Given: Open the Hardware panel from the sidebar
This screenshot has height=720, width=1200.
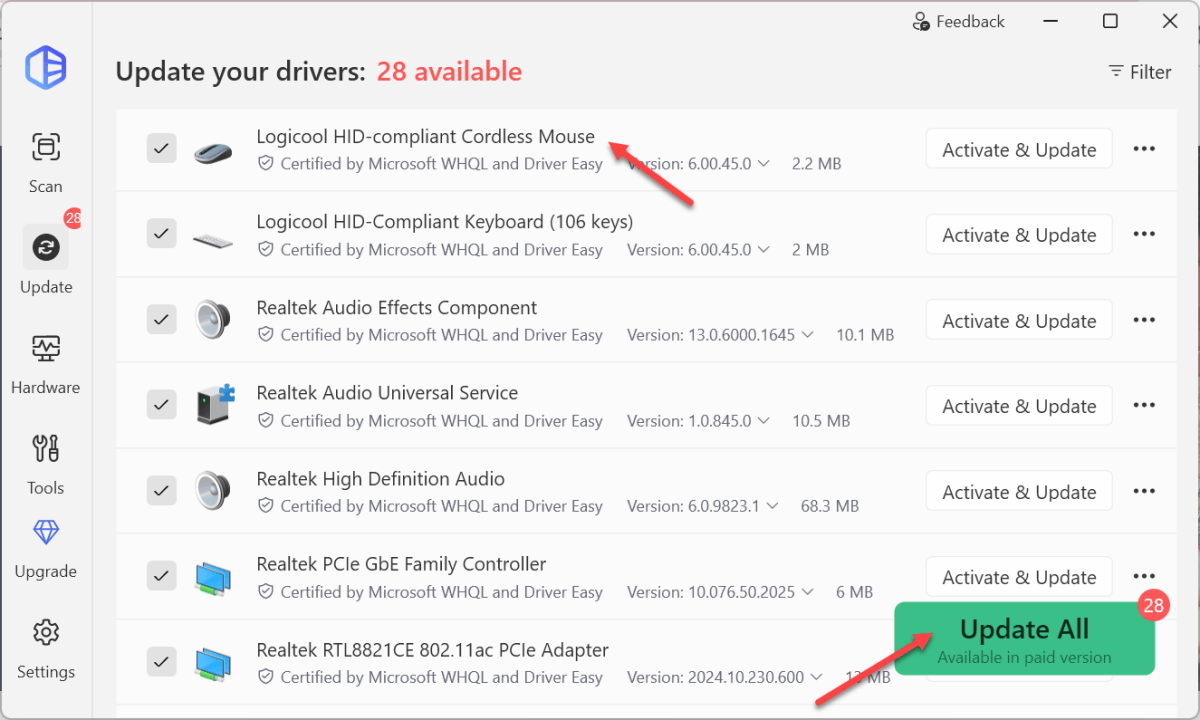Looking at the screenshot, I should click(x=45, y=362).
